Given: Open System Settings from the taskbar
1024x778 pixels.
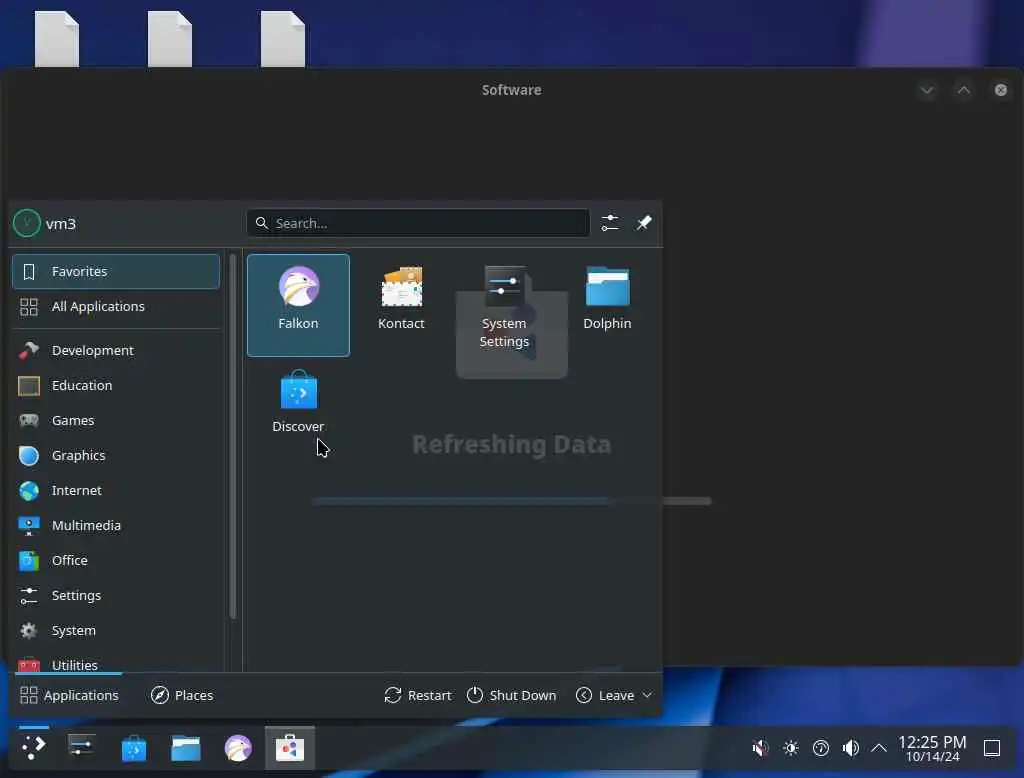Looking at the screenshot, I should pos(82,748).
